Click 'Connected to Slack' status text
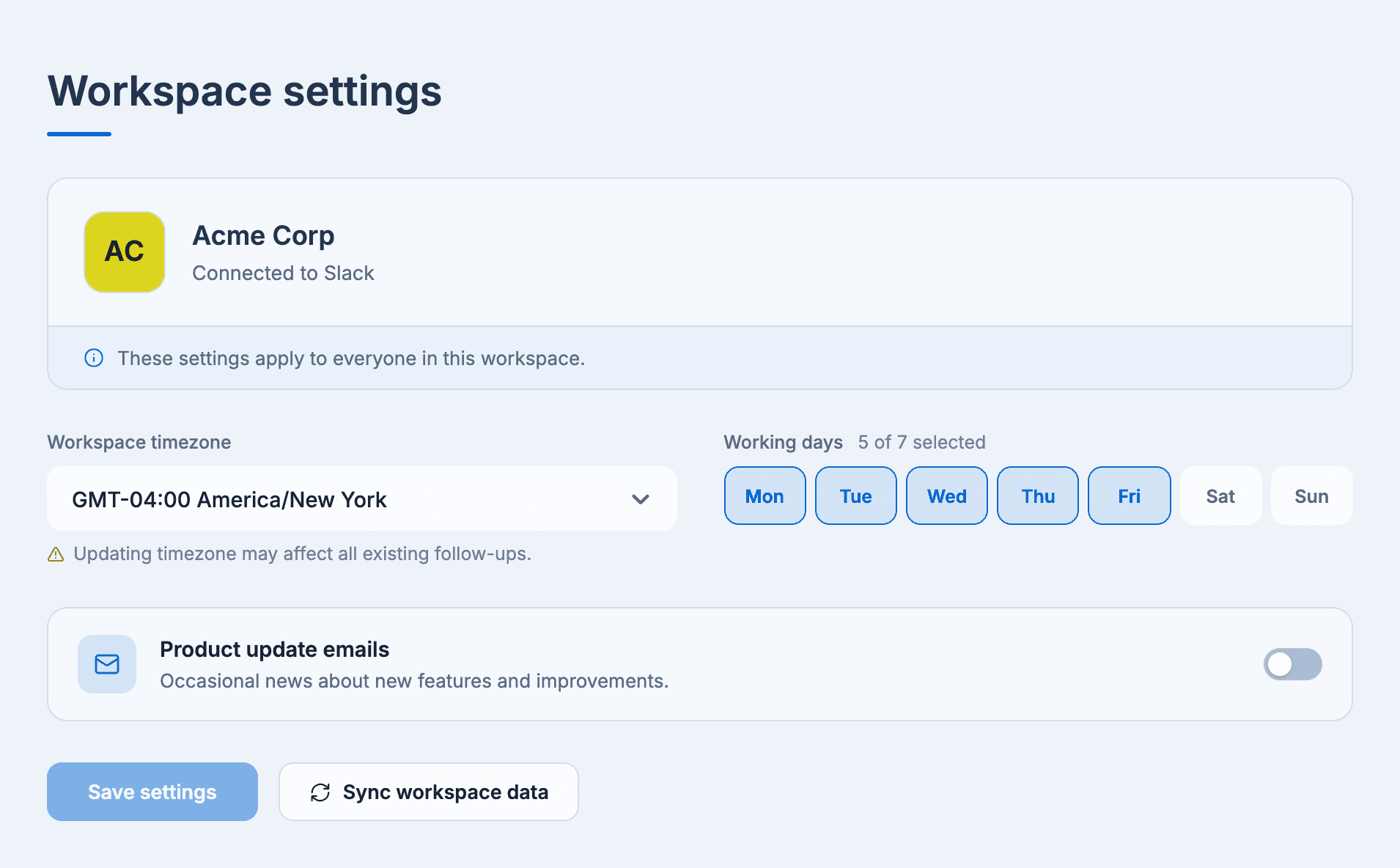 [x=283, y=273]
